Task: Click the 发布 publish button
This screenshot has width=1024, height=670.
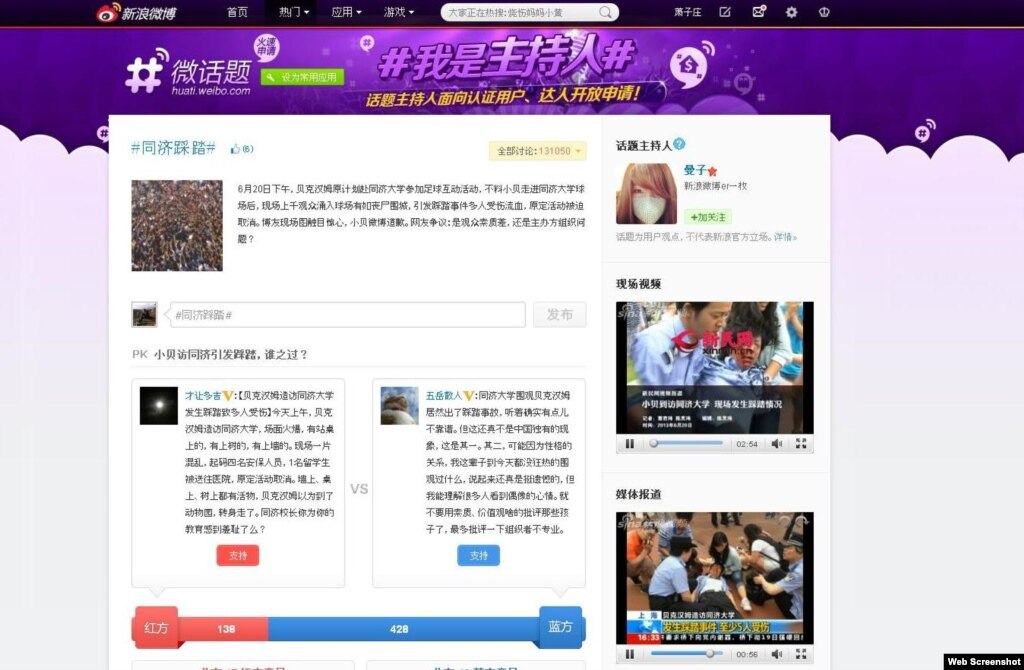Action: tap(560, 315)
